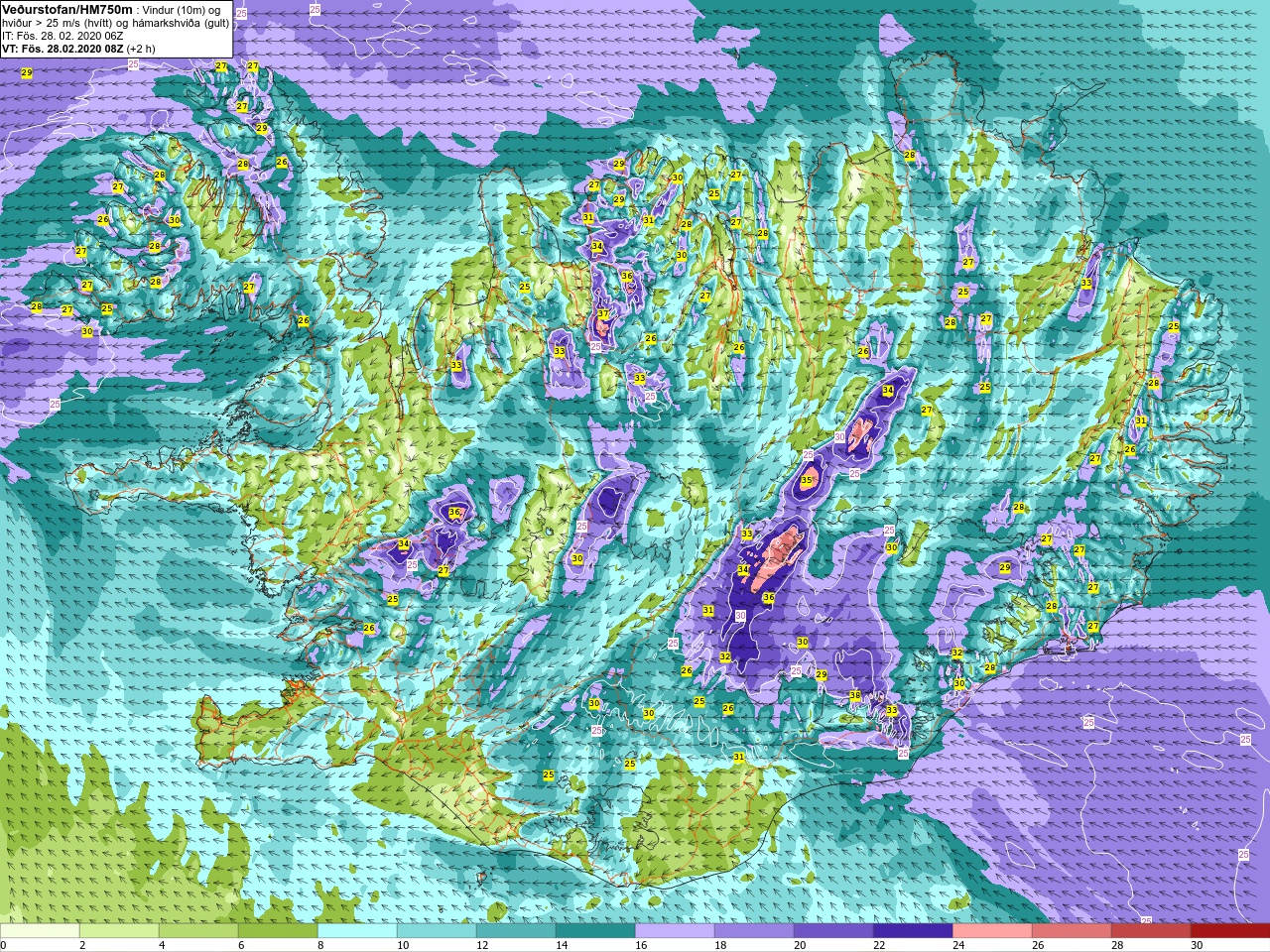Click the deep indigo 22–24 m/s legend swatch
1270x952 pixels.
pos(913,930)
